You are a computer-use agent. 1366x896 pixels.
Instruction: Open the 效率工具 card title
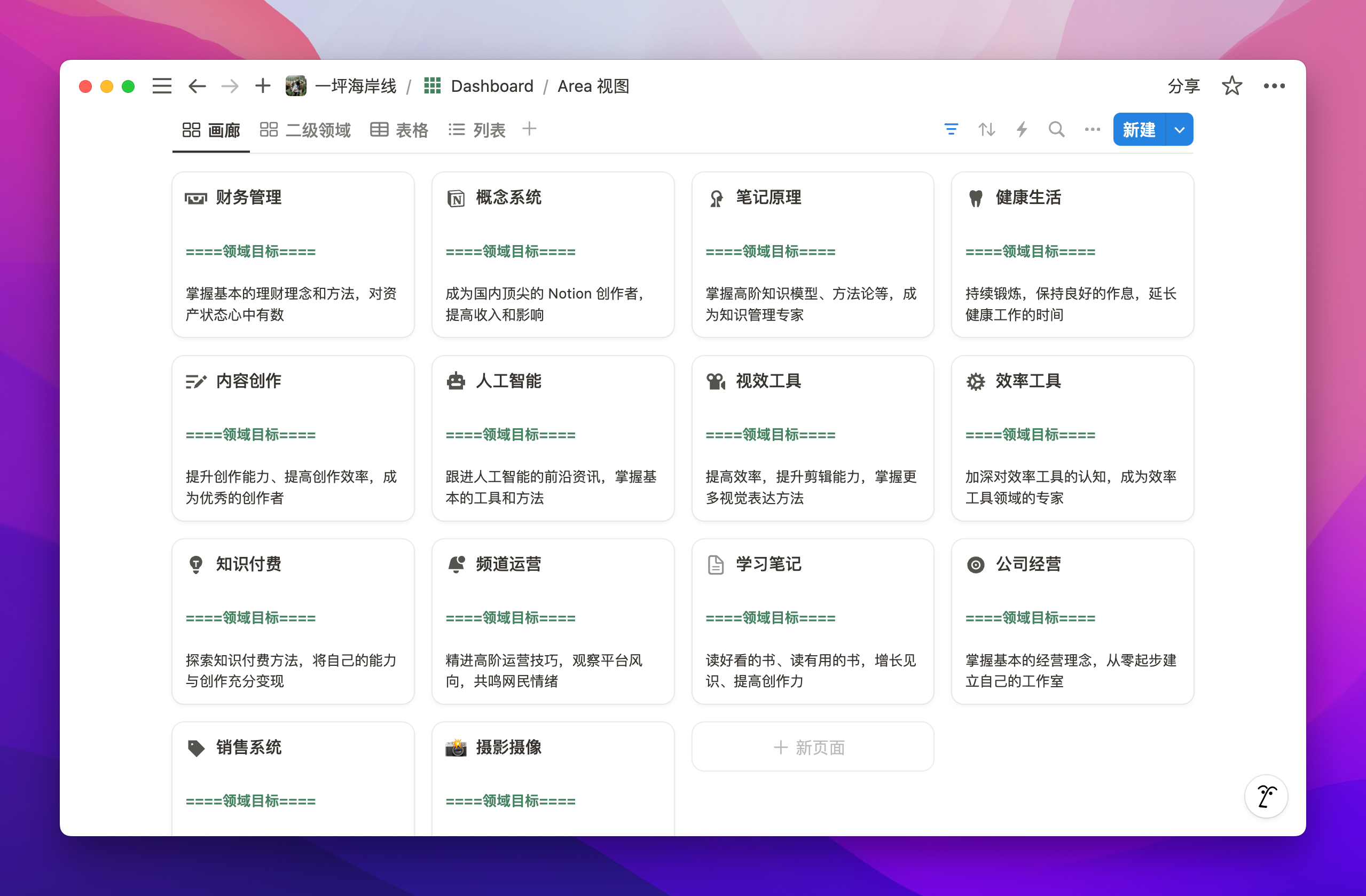pos(1029,381)
